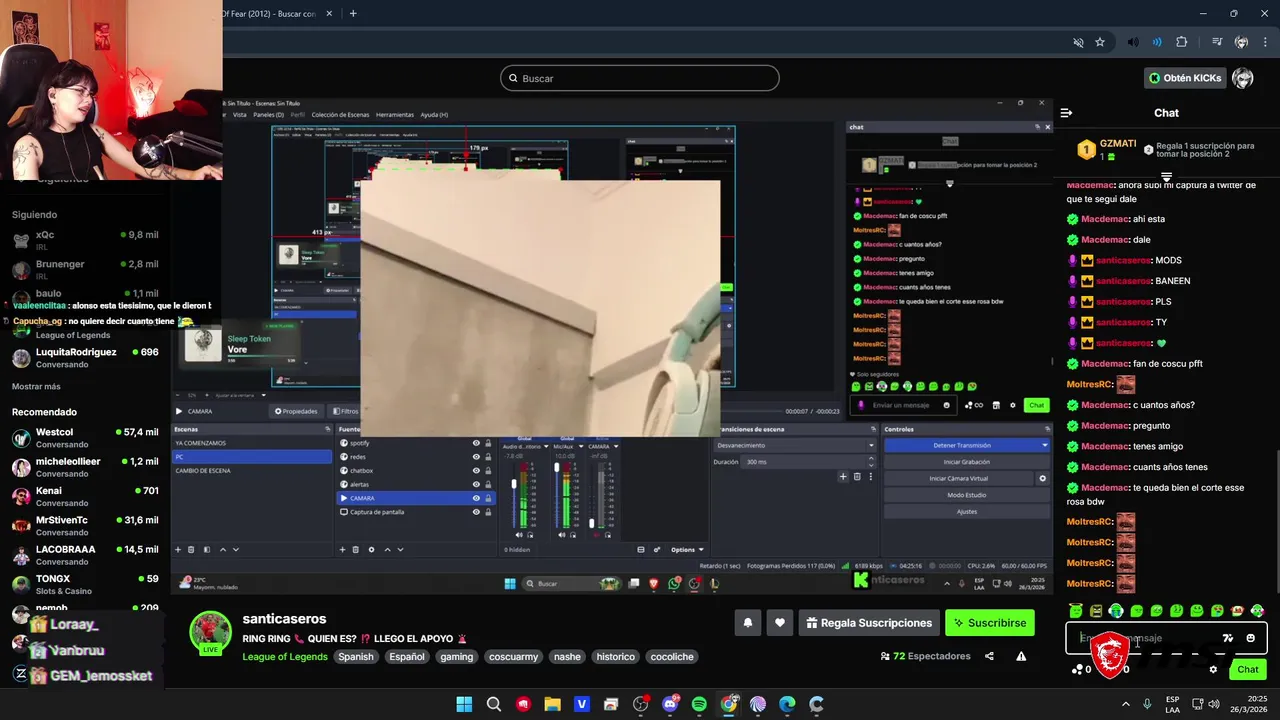The width and height of the screenshot is (1280, 720).
Task: Move the selected source up in OBS Fuentes
Action: point(387,549)
